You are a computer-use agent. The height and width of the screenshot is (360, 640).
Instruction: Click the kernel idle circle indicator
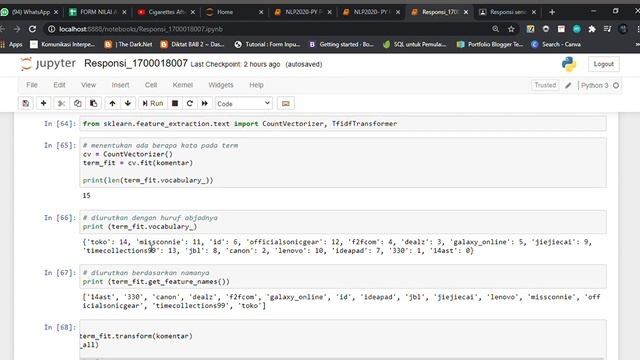pos(616,85)
